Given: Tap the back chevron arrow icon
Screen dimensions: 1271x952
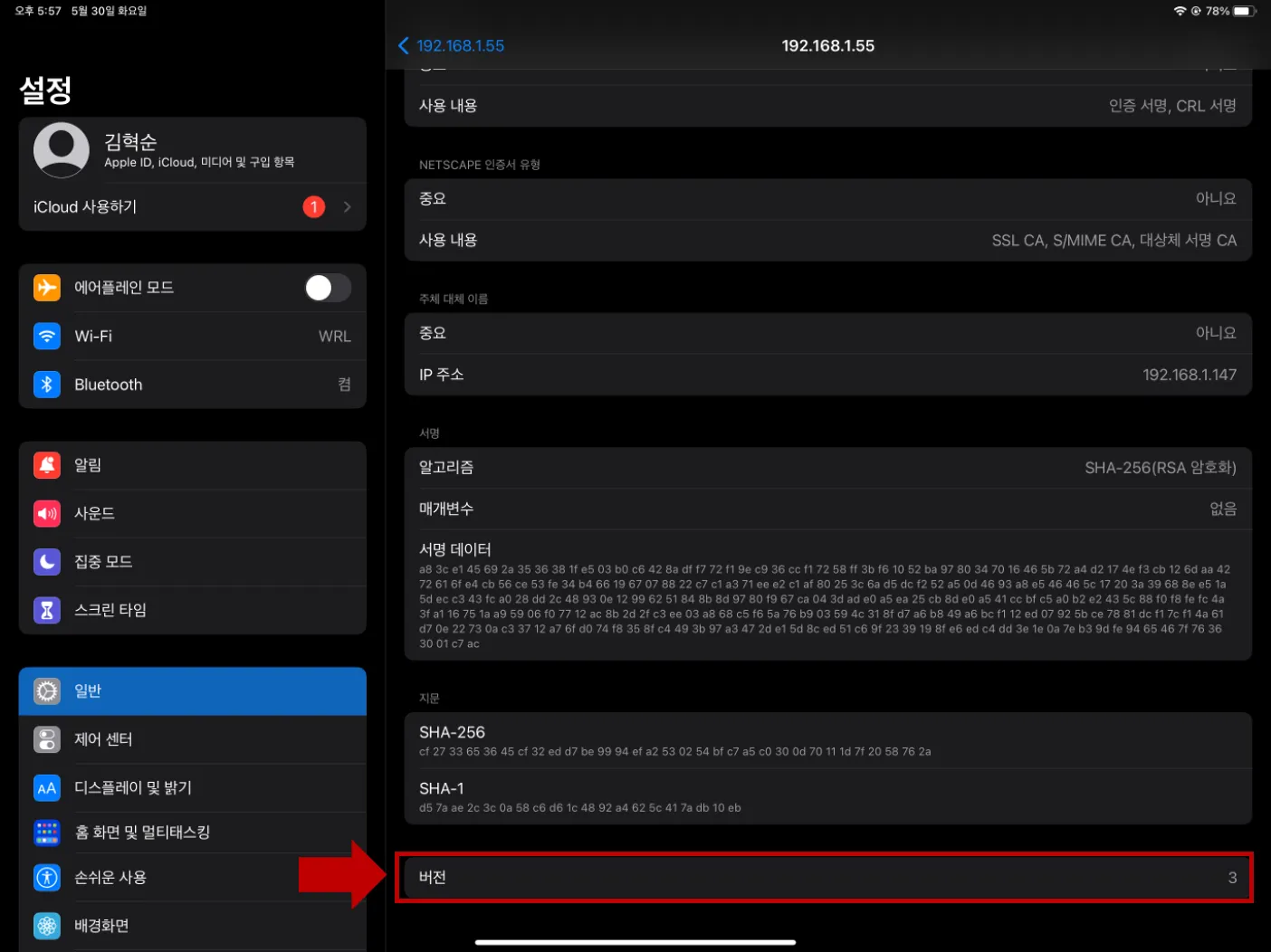Looking at the screenshot, I should tap(404, 45).
